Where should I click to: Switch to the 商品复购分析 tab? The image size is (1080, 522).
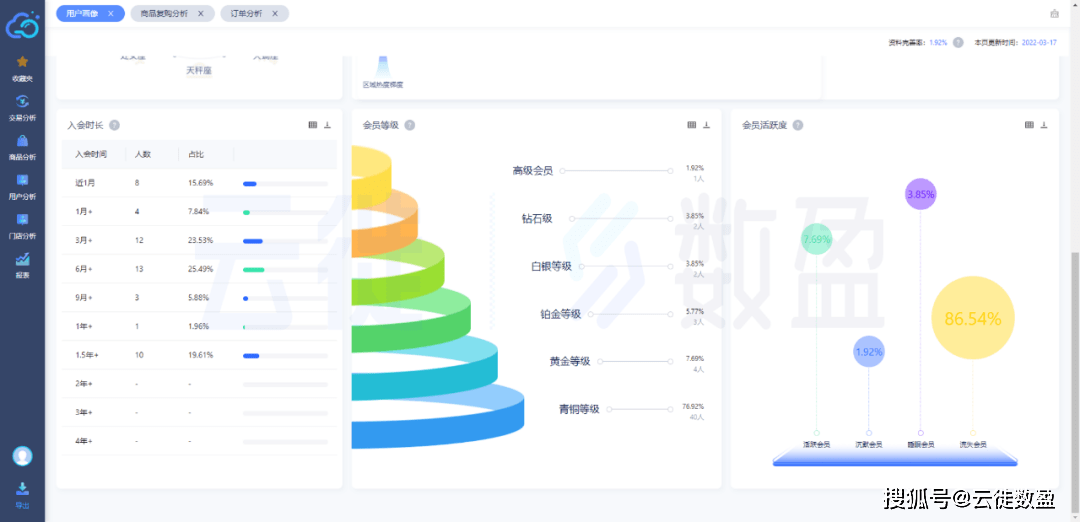point(163,13)
